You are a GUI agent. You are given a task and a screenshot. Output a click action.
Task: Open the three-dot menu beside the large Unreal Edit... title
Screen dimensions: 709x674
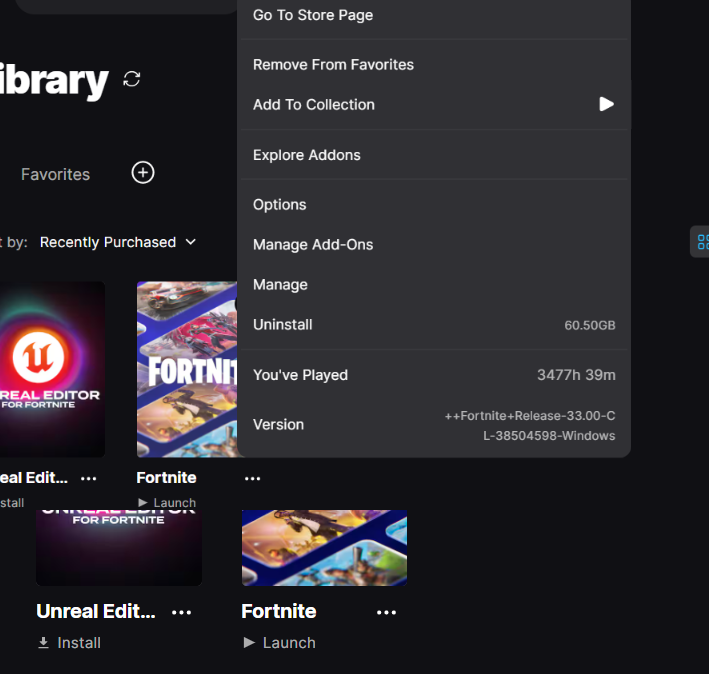[x=182, y=613]
